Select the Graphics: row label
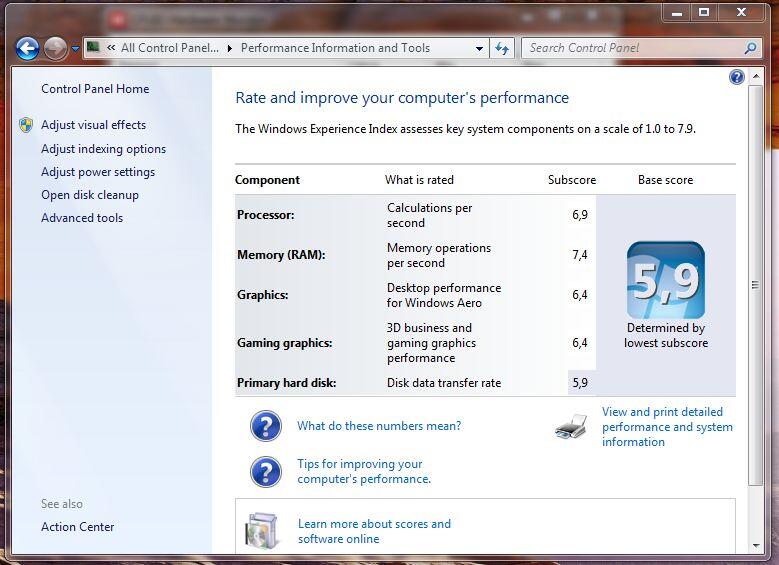The height and width of the screenshot is (565, 779). [x=262, y=295]
